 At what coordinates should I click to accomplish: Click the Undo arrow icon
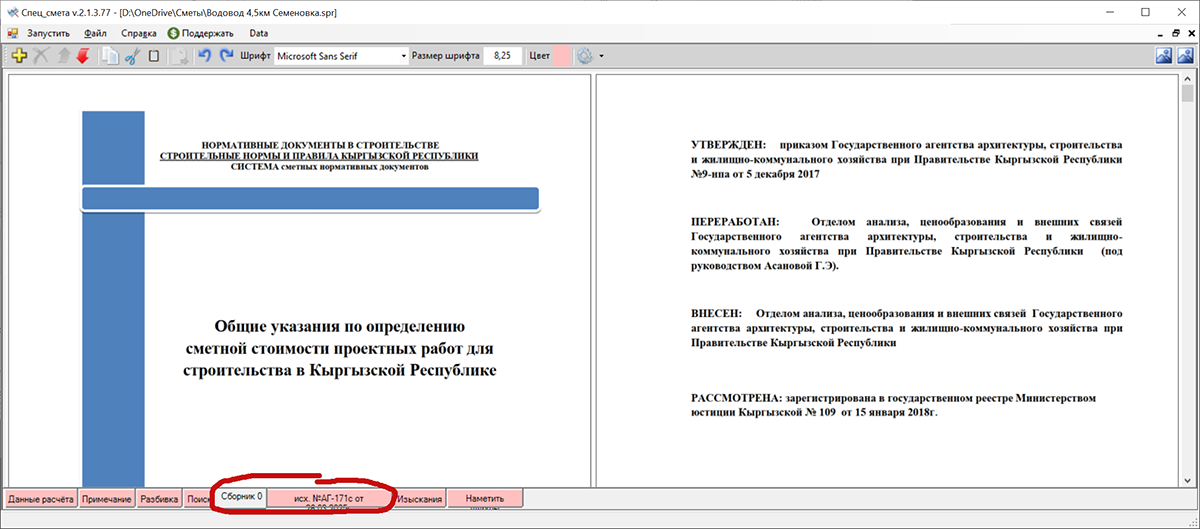point(204,56)
